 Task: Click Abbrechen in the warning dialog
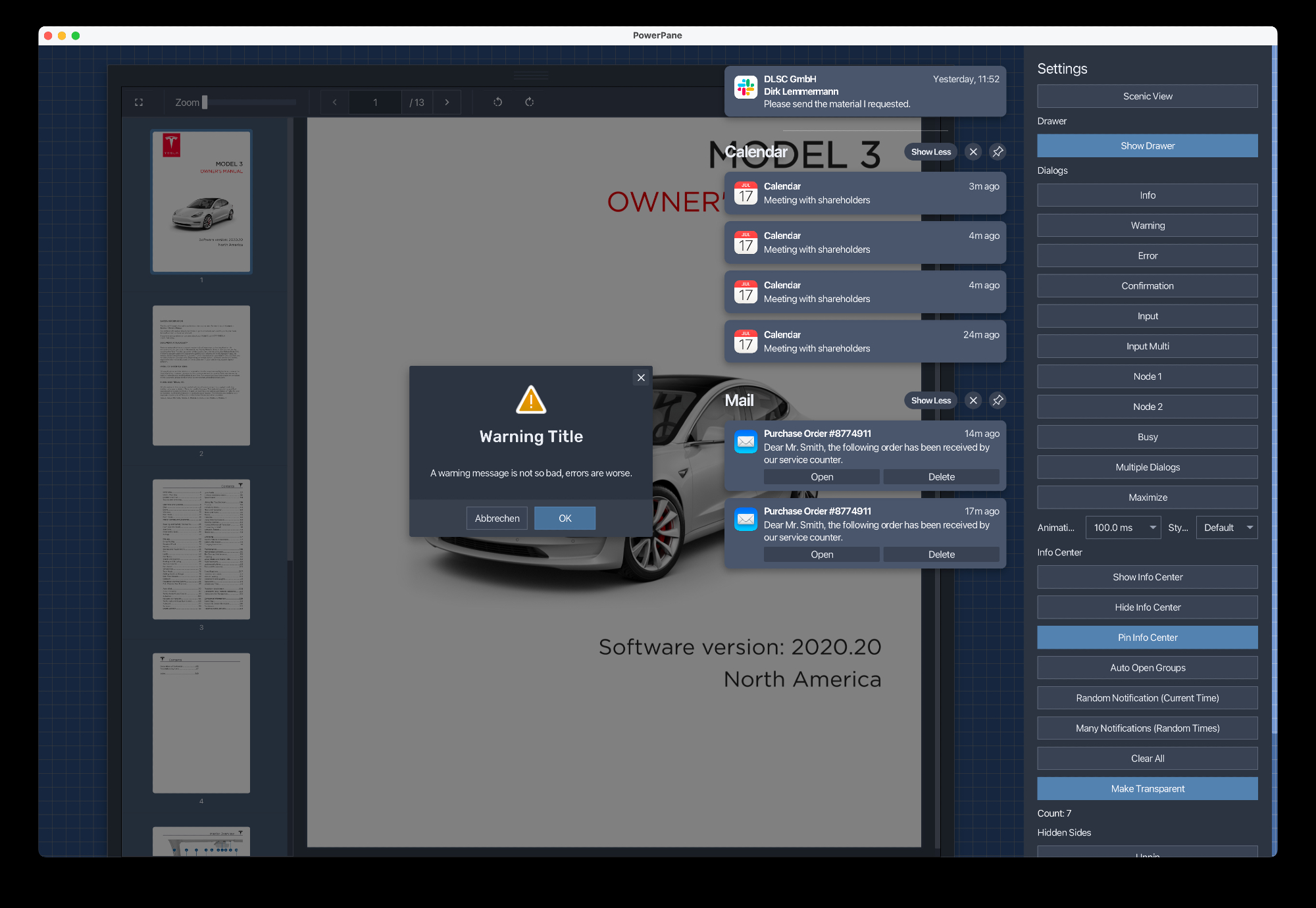497,518
